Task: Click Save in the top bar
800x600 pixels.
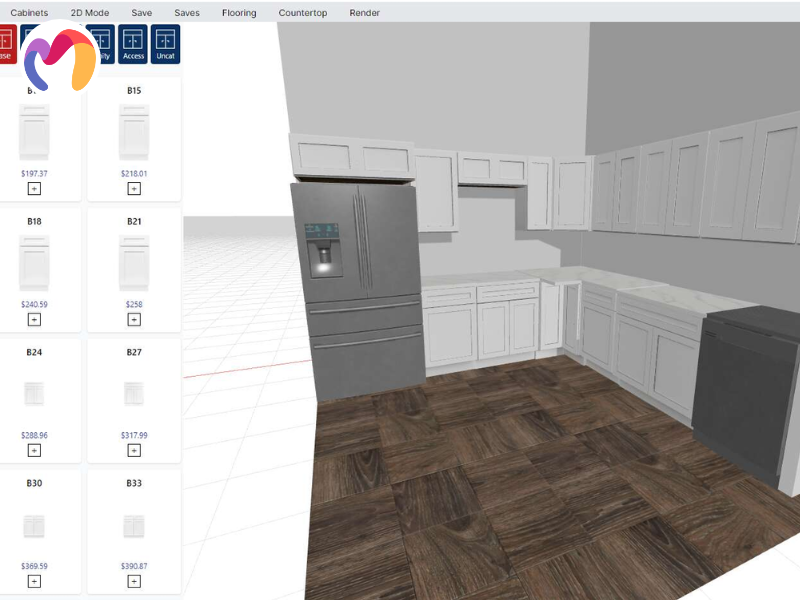Action: pos(142,13)
